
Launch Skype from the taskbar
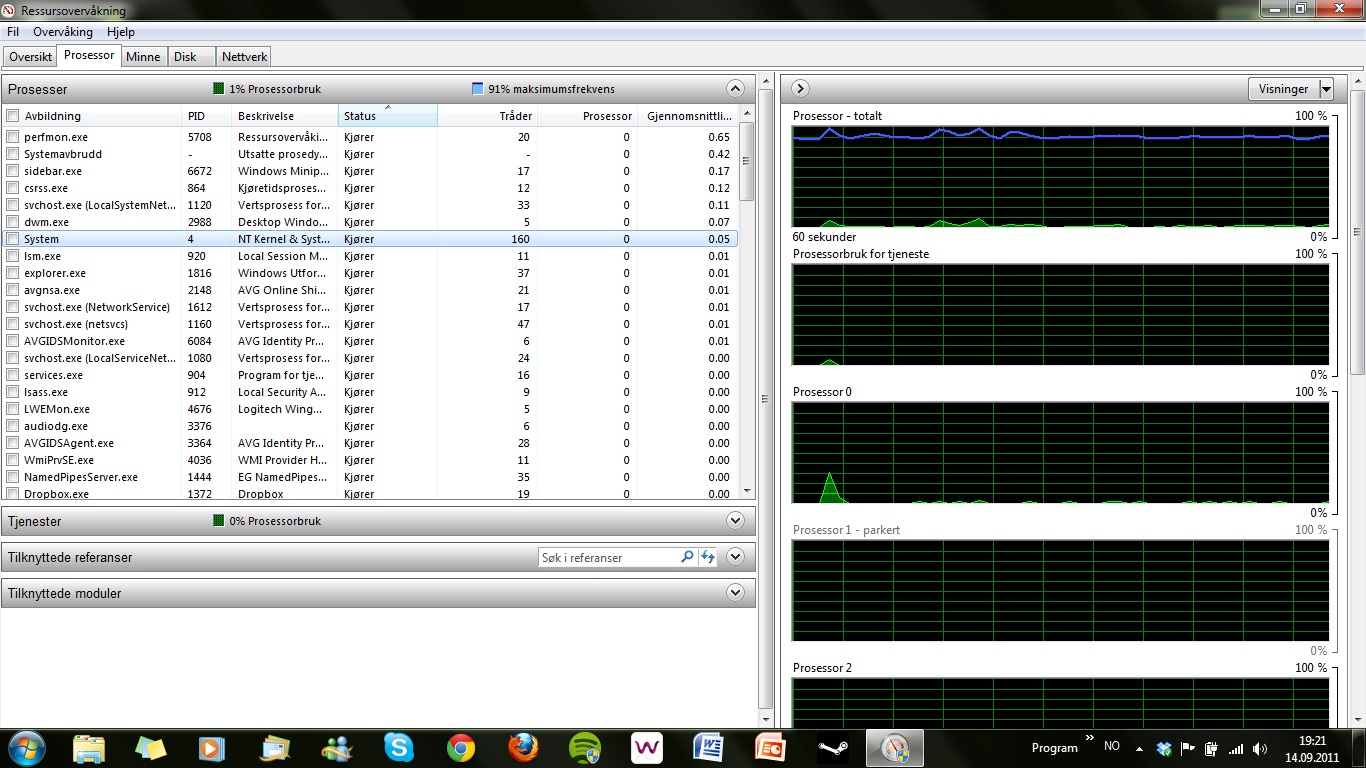coord(398,747)
